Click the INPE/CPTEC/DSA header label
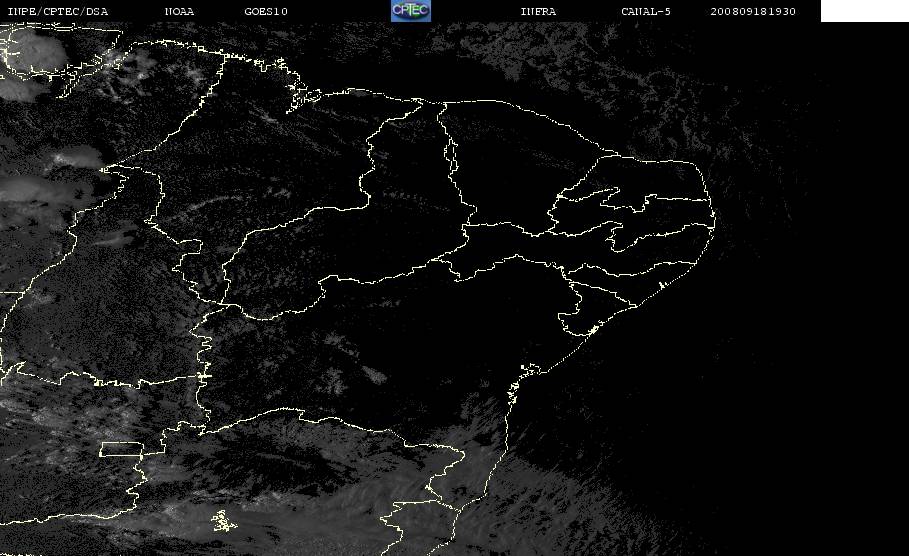The height and width of the screenshot is (556, 909). 57,12
